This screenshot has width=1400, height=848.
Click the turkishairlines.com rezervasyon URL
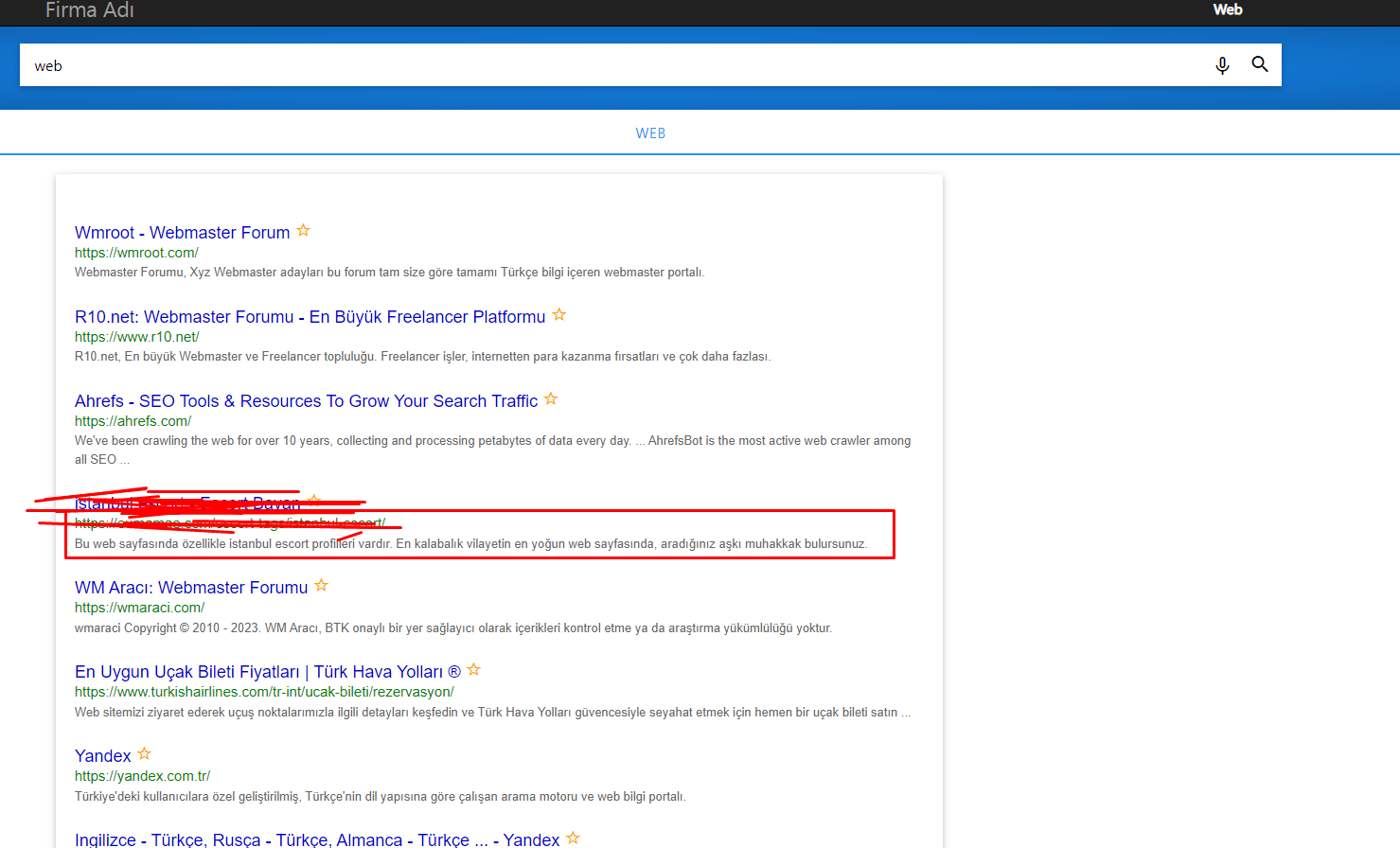click(x=265, y=692)
